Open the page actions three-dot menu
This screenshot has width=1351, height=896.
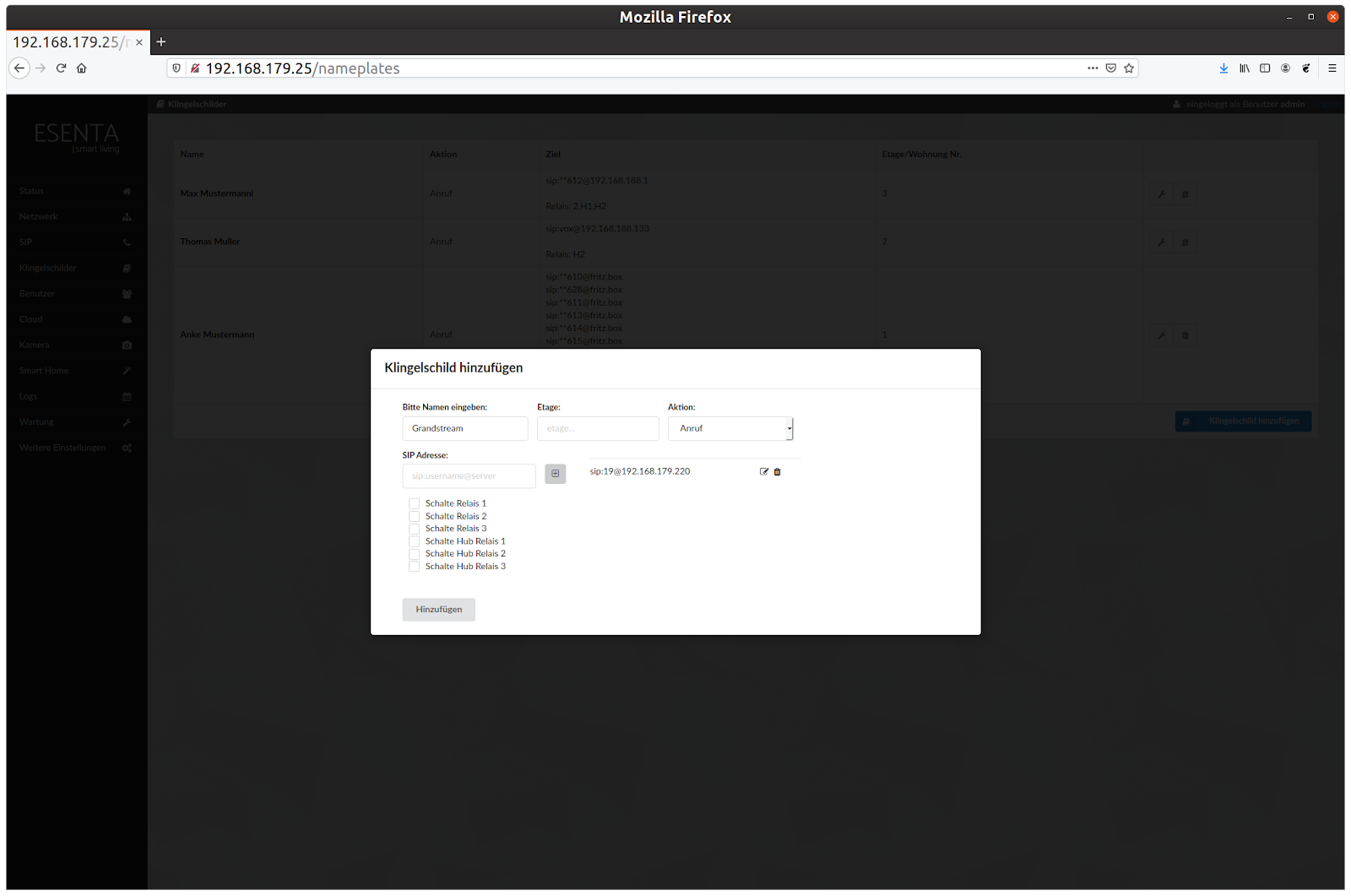1093,68
